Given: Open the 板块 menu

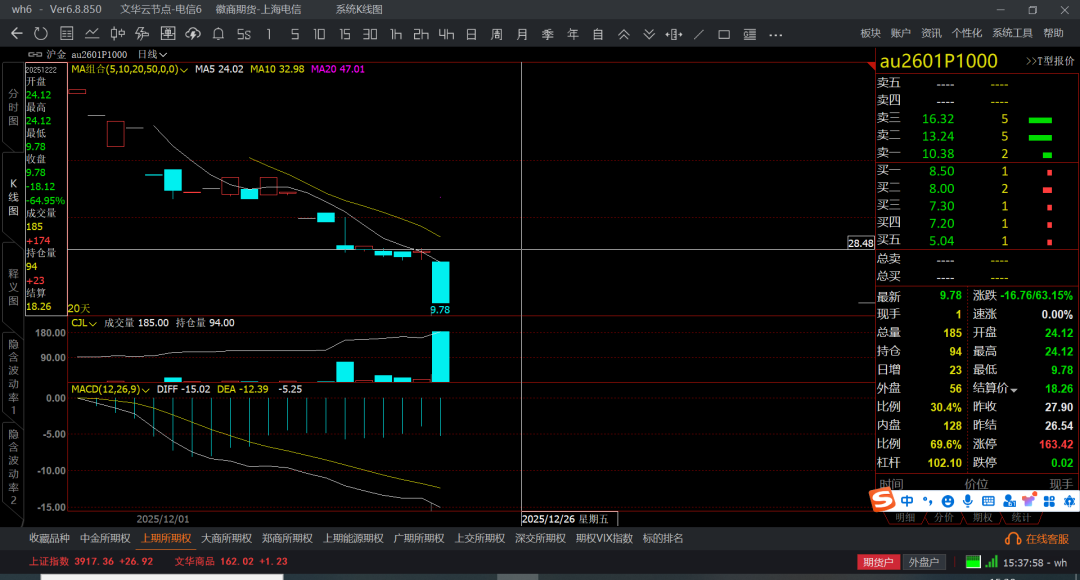Looking at the screenshot, I should (x=871, y=33).
